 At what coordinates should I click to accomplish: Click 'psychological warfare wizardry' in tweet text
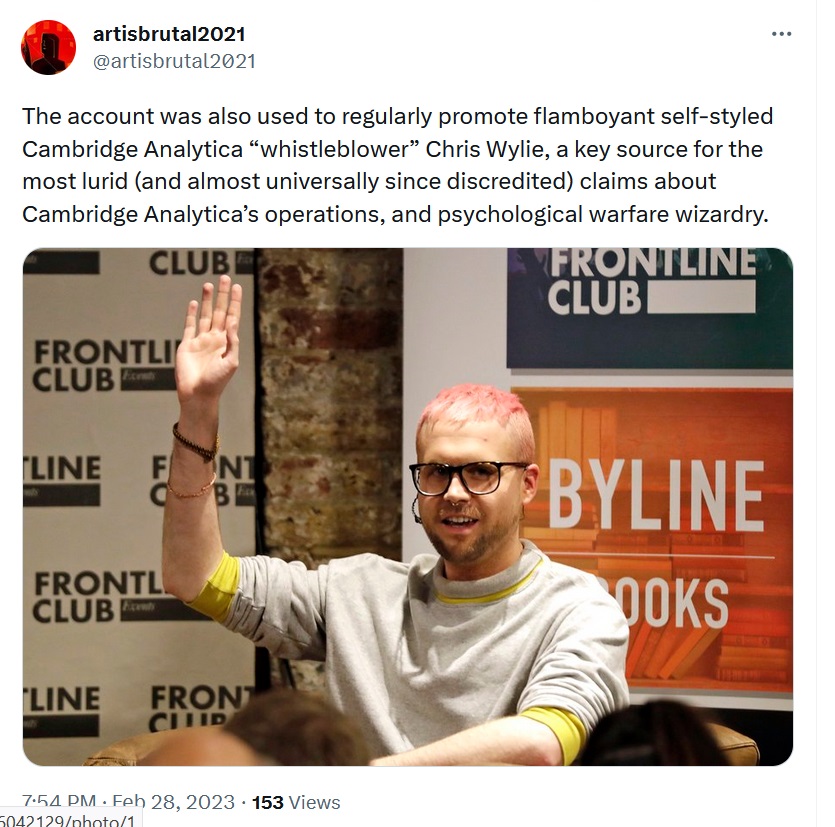603,214
